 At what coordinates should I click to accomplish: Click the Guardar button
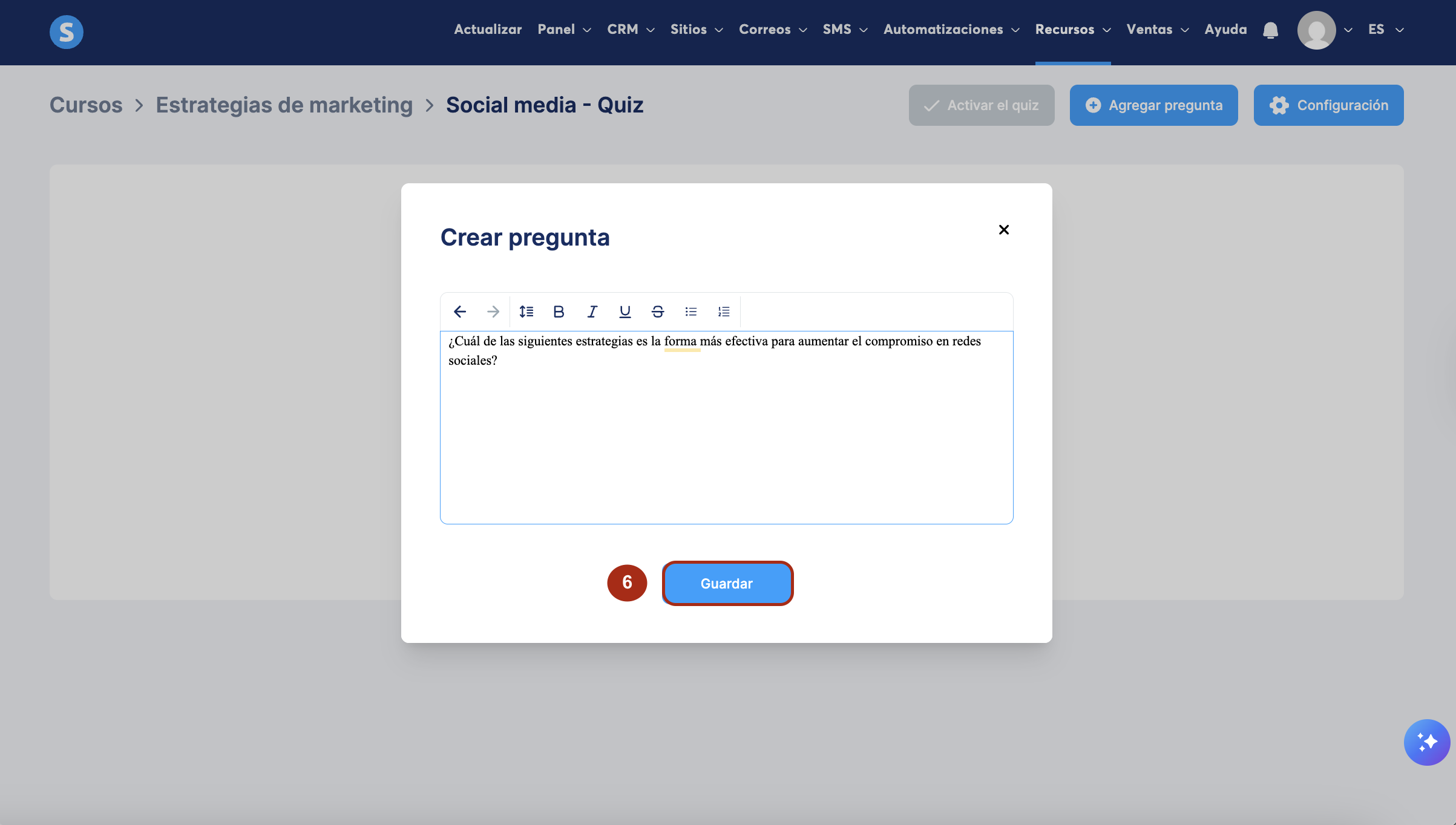[x=727, y=583]
